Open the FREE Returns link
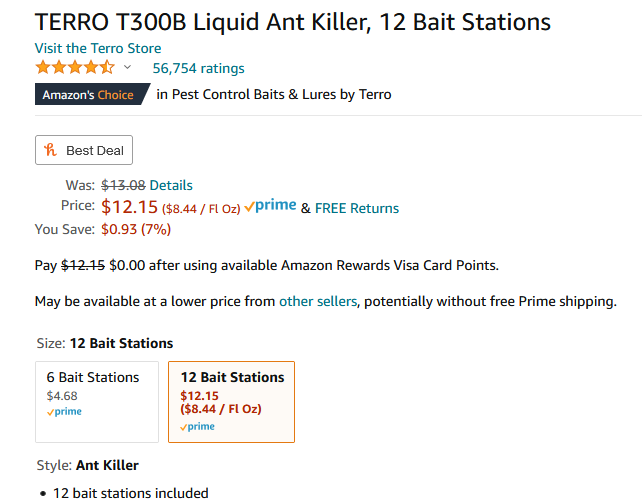The height and width of the screenshot is (499, 642). 357,208
